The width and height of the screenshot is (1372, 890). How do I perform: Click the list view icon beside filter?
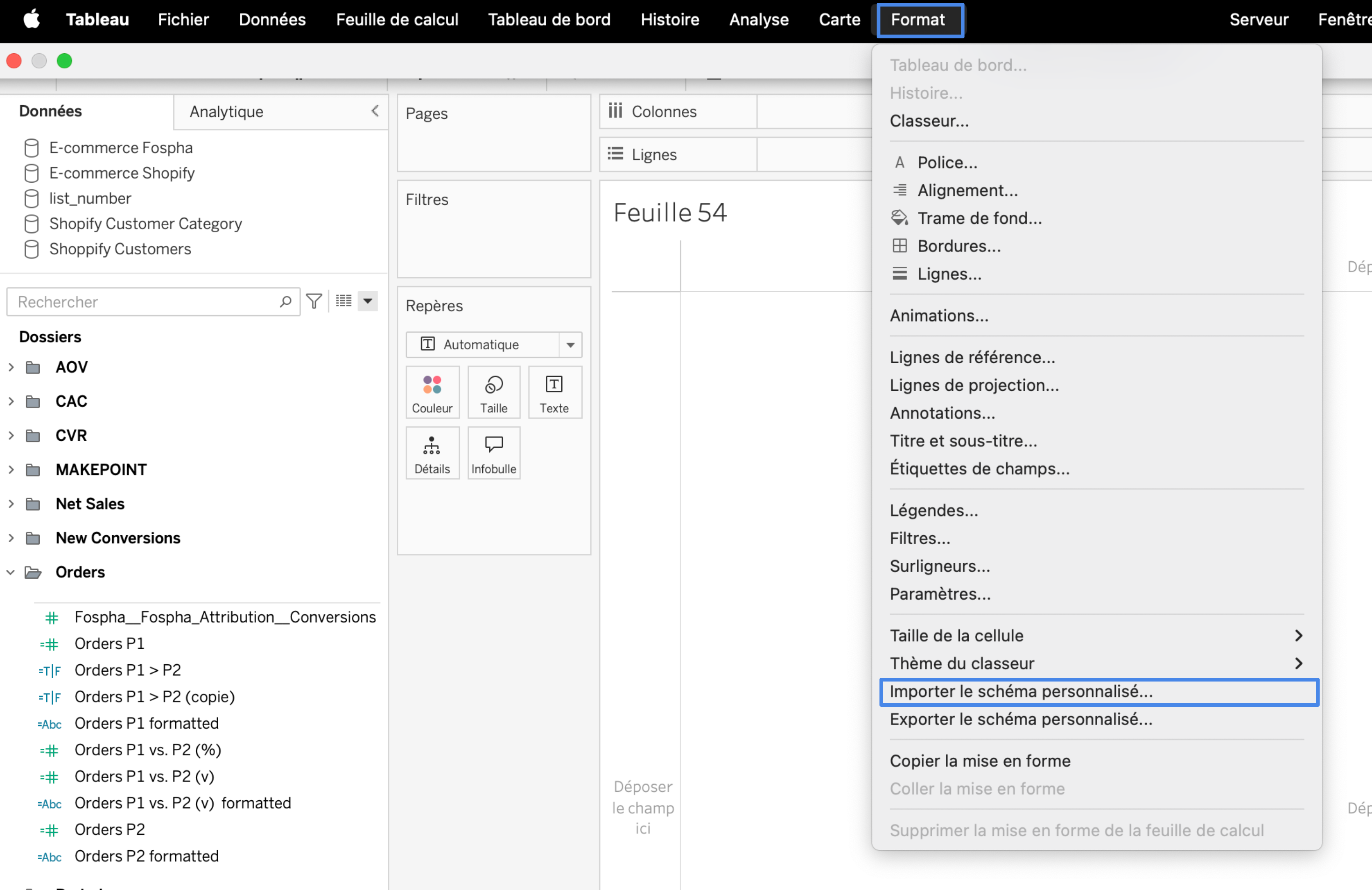[343, 301]
